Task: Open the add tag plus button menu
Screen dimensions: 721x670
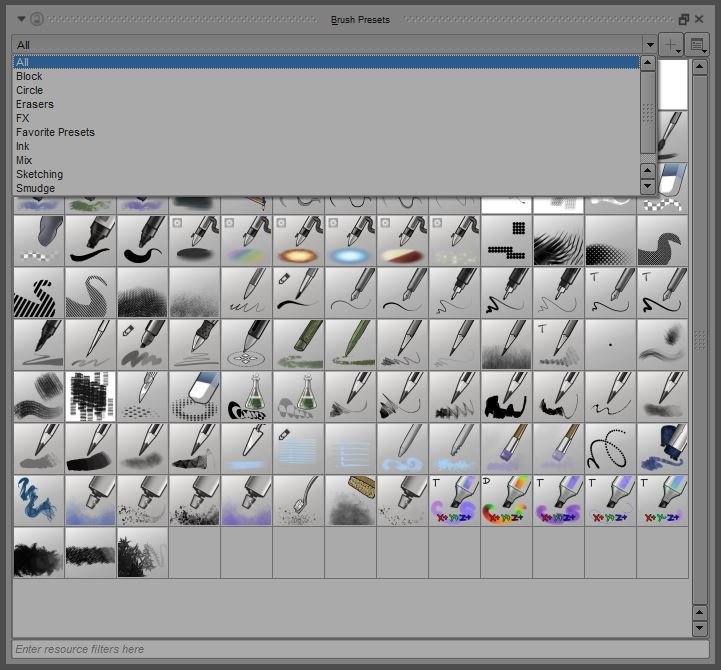Action: [672, 45]
